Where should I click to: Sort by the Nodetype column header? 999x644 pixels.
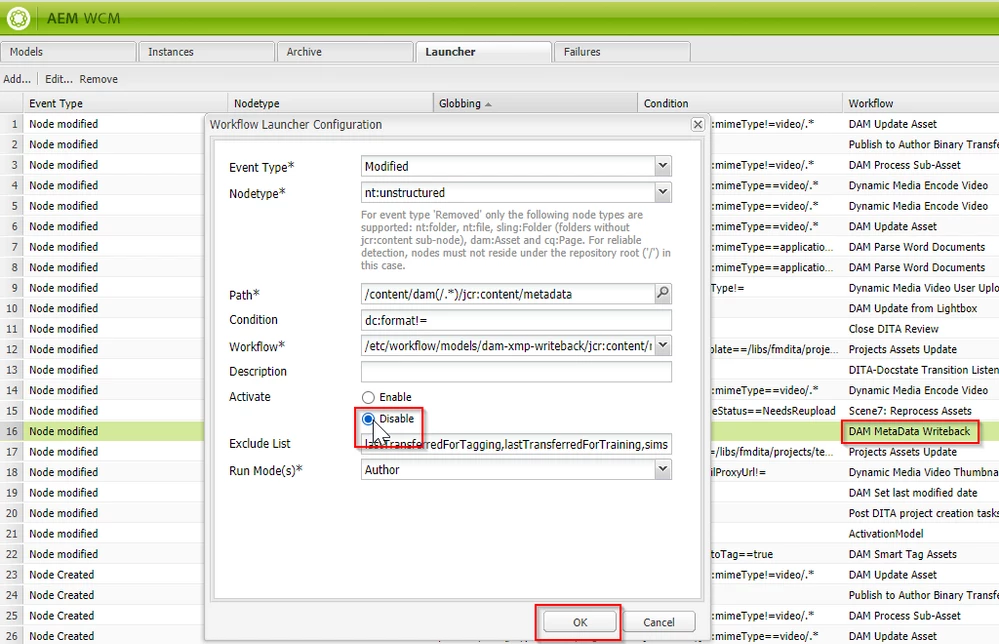pos(330,103)
